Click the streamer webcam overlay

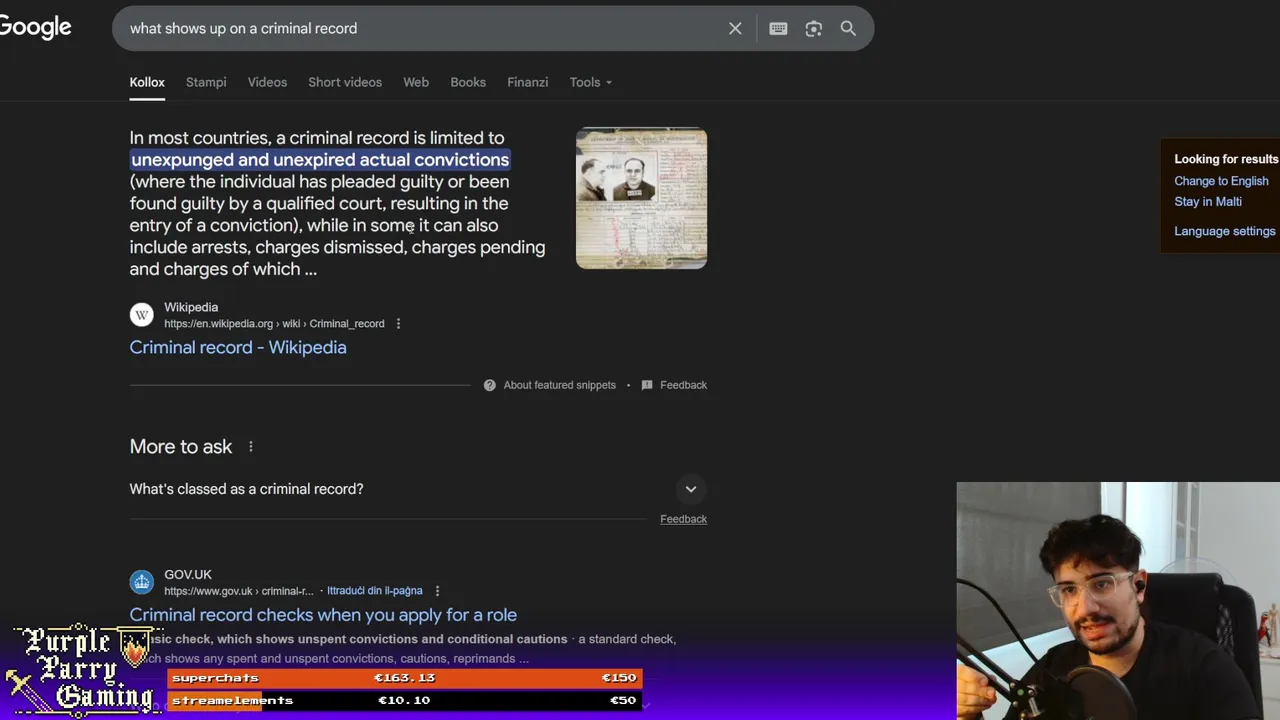(x=1118, y=601)
